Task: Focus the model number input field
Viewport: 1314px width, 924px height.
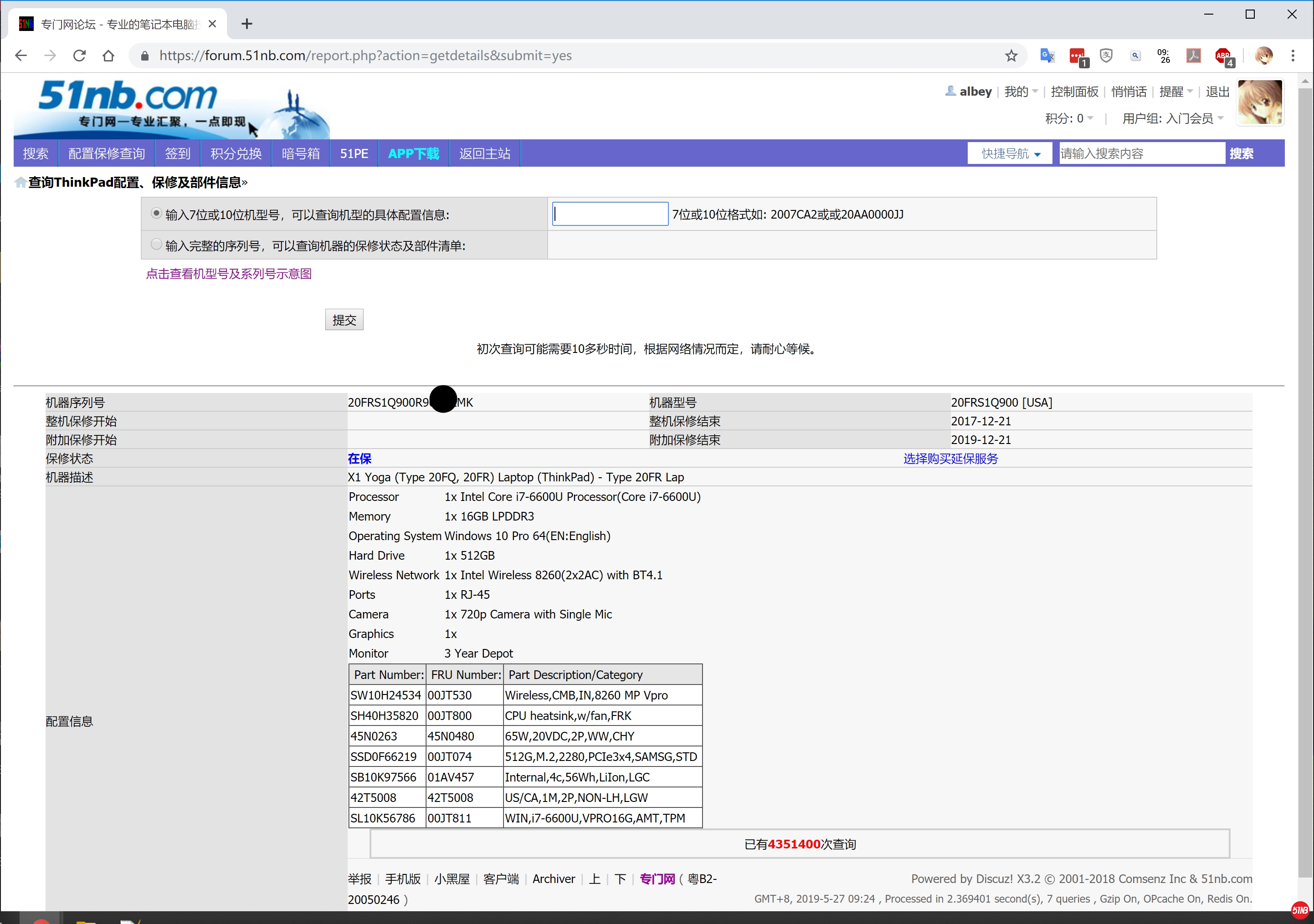Action: point(610,214)
